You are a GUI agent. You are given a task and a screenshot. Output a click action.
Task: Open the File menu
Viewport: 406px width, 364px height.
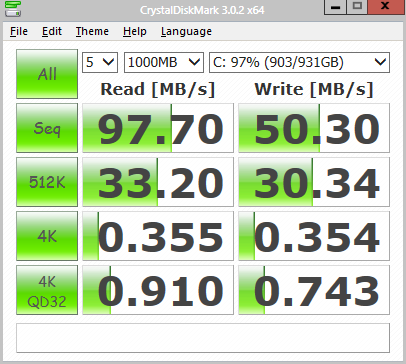point(19,31)
